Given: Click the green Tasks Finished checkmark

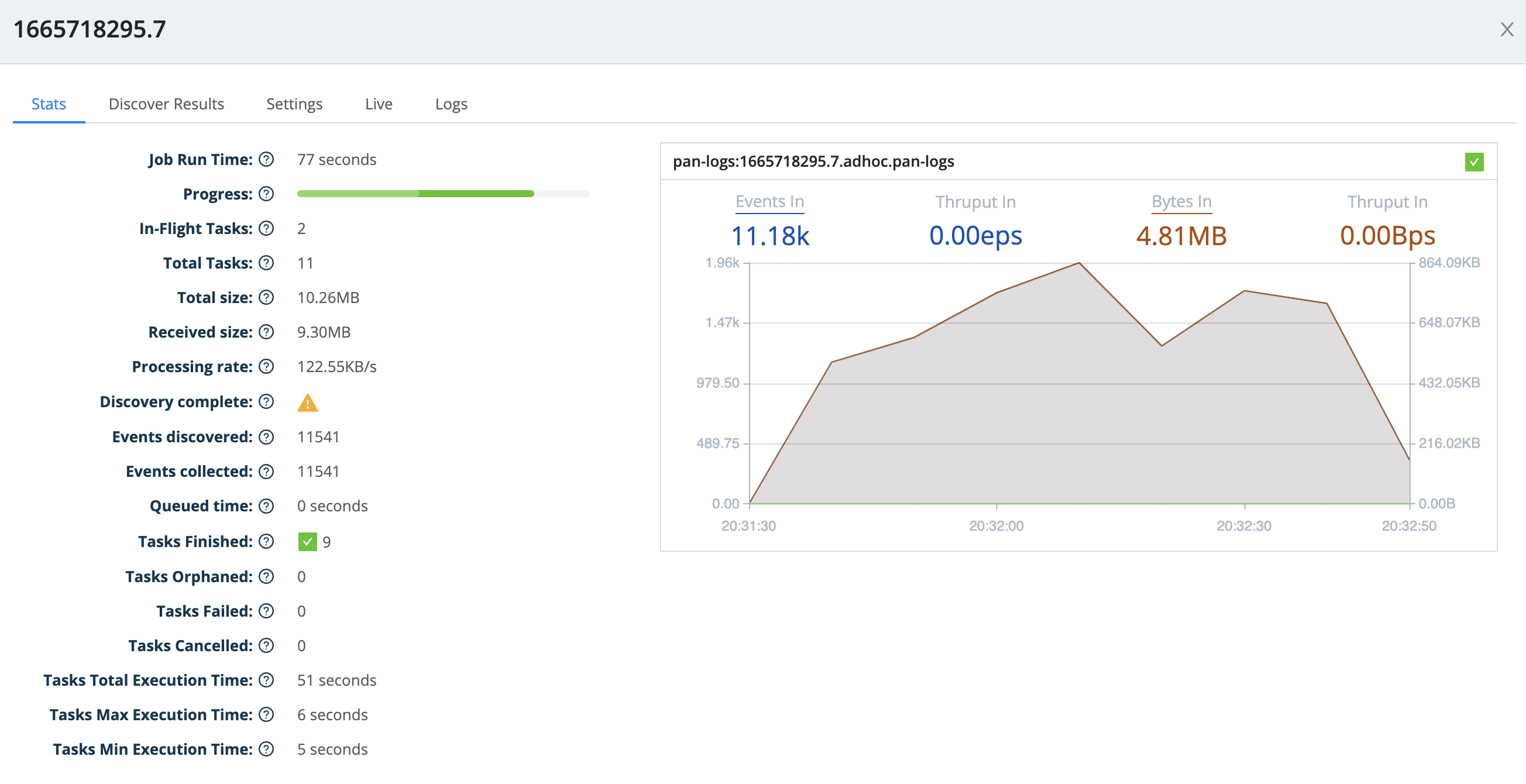Looking at the screenshot, I should tap(307, 542).
